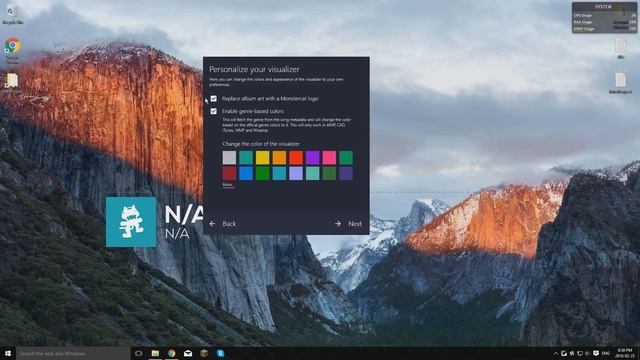
Task: Choose the orange color swatch
Action: [x=279, y=158]
